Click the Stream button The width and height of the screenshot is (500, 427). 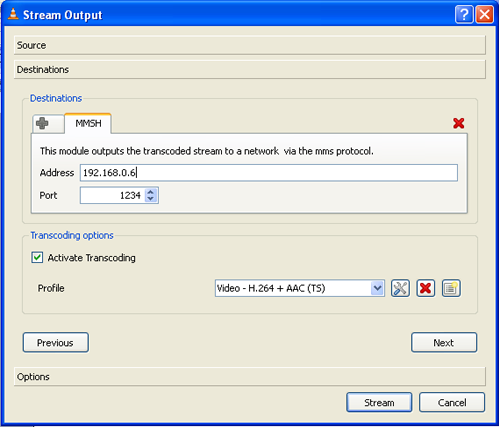pyautogui.click(x=379, y=402)
